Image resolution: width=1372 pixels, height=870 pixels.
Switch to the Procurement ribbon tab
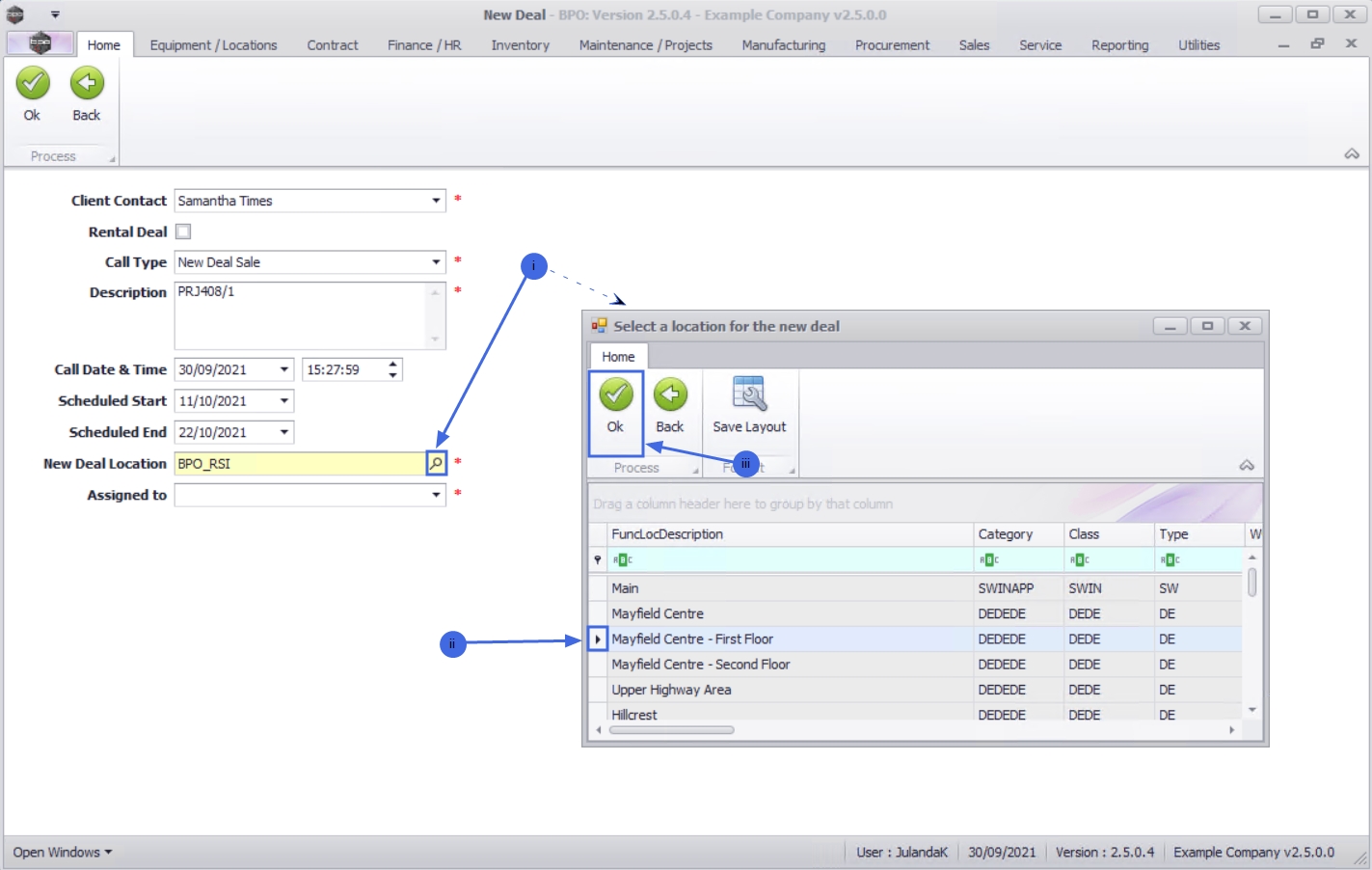[x=893, y=45]
